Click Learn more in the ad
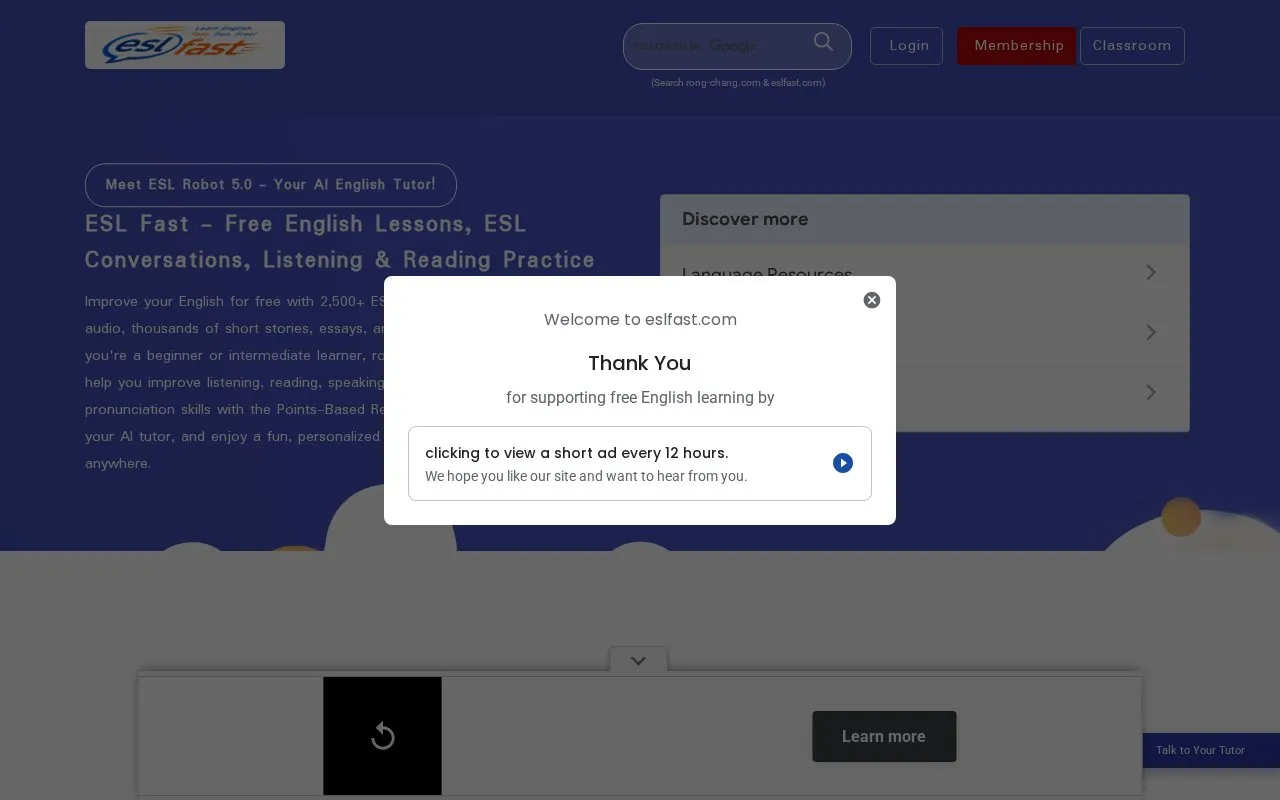The height and width of the screenshot is (800, 1280). [884, 737]
